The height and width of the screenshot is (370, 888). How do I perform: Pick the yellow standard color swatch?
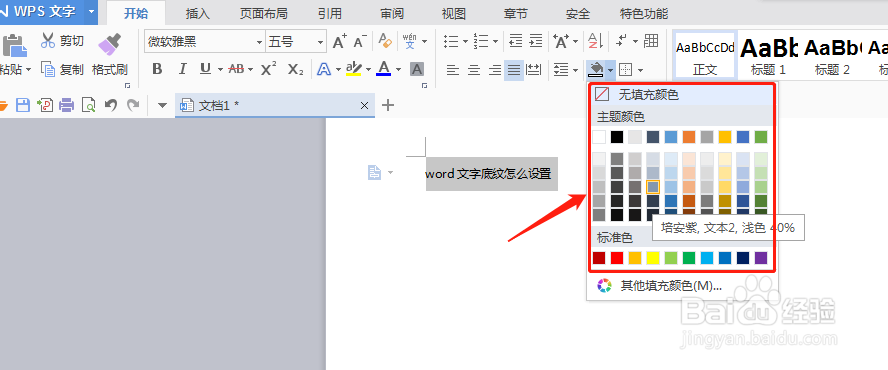tap(653, 258)
